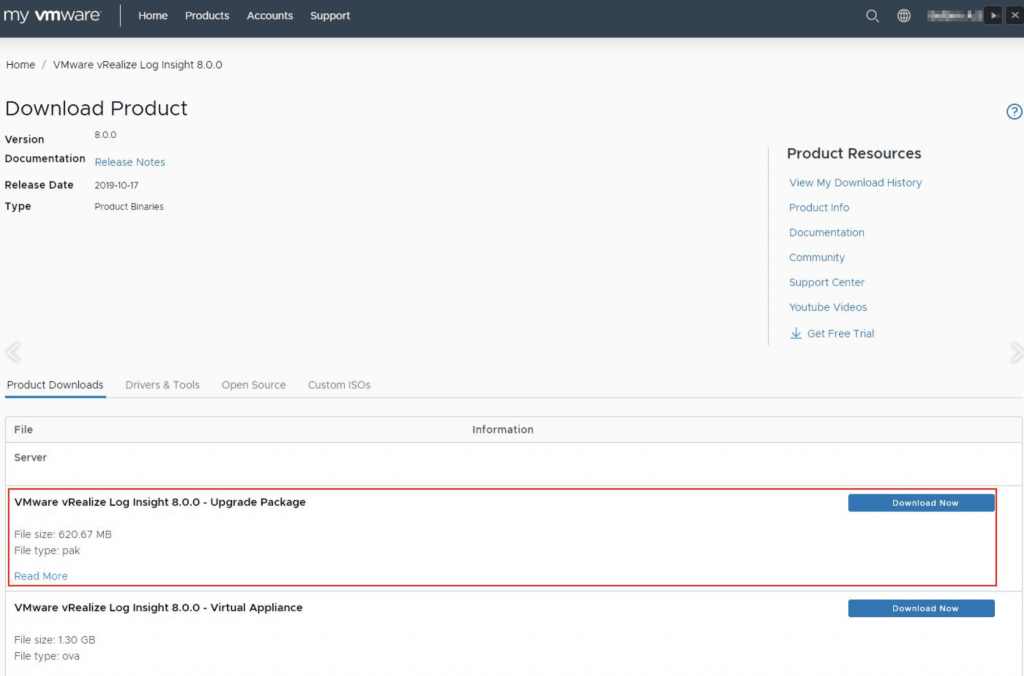Click the My VMware logo
Viewport: 1024px width, 676px height.
click(x=52, y=16)
